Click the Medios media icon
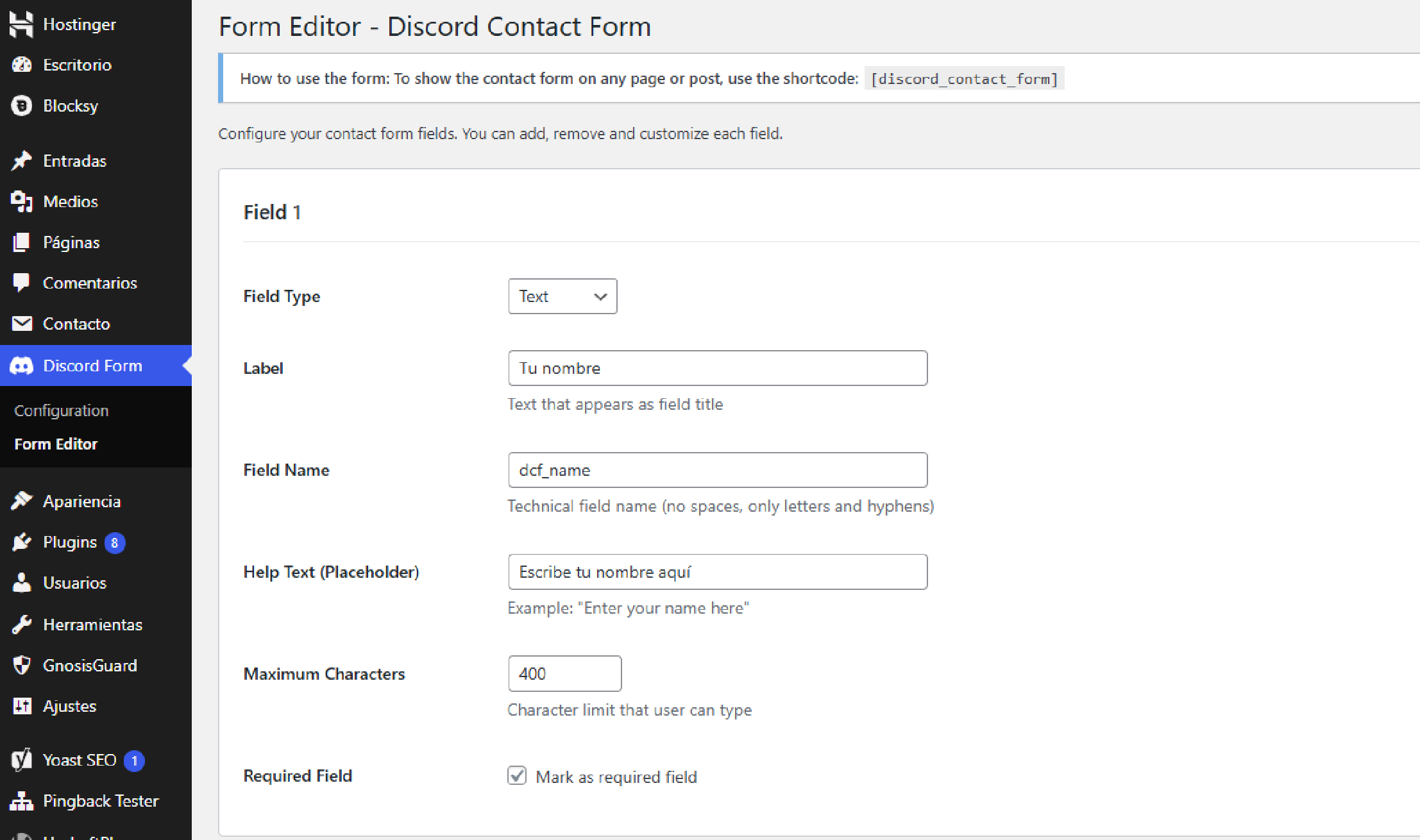This screenshot has width=1420, height=840. [x=21, y=201]
